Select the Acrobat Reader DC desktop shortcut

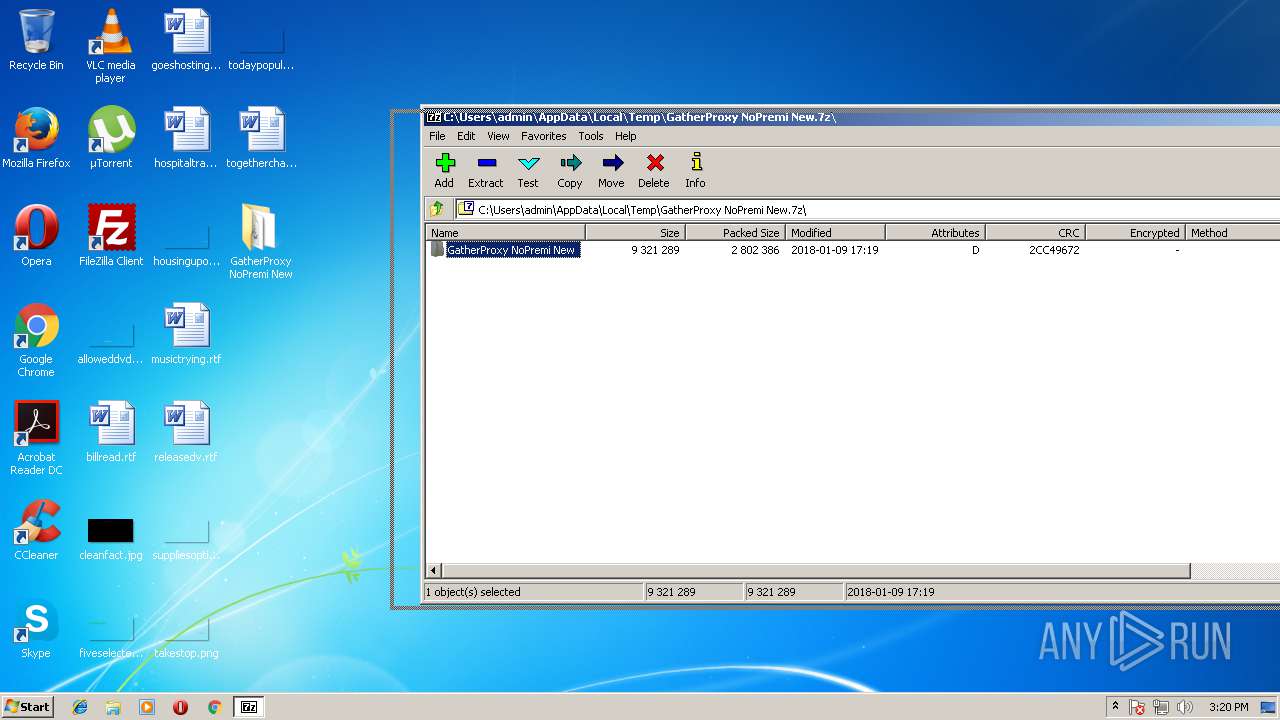(x=36, y=438)
